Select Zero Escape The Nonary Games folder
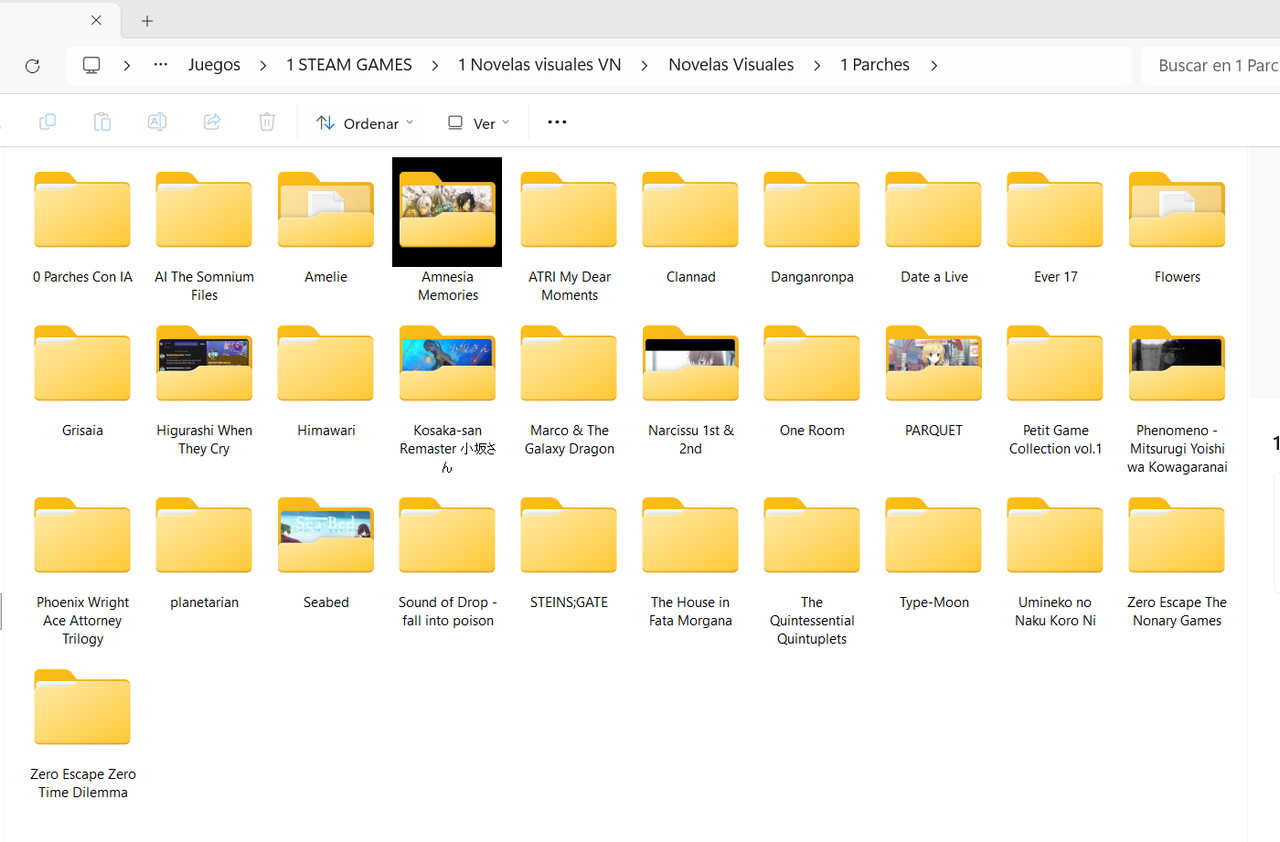This screenshot has height=842, width=1280. [1177, 536]
